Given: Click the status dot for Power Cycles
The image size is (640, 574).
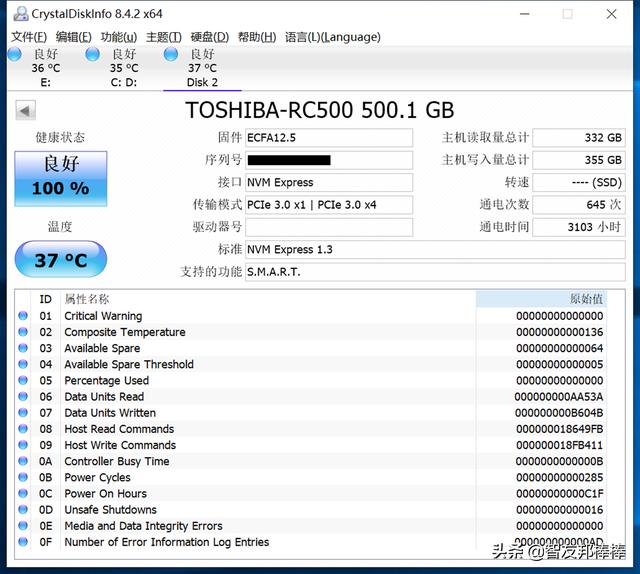Looking at the screenshot, I should tap(23, 477).
